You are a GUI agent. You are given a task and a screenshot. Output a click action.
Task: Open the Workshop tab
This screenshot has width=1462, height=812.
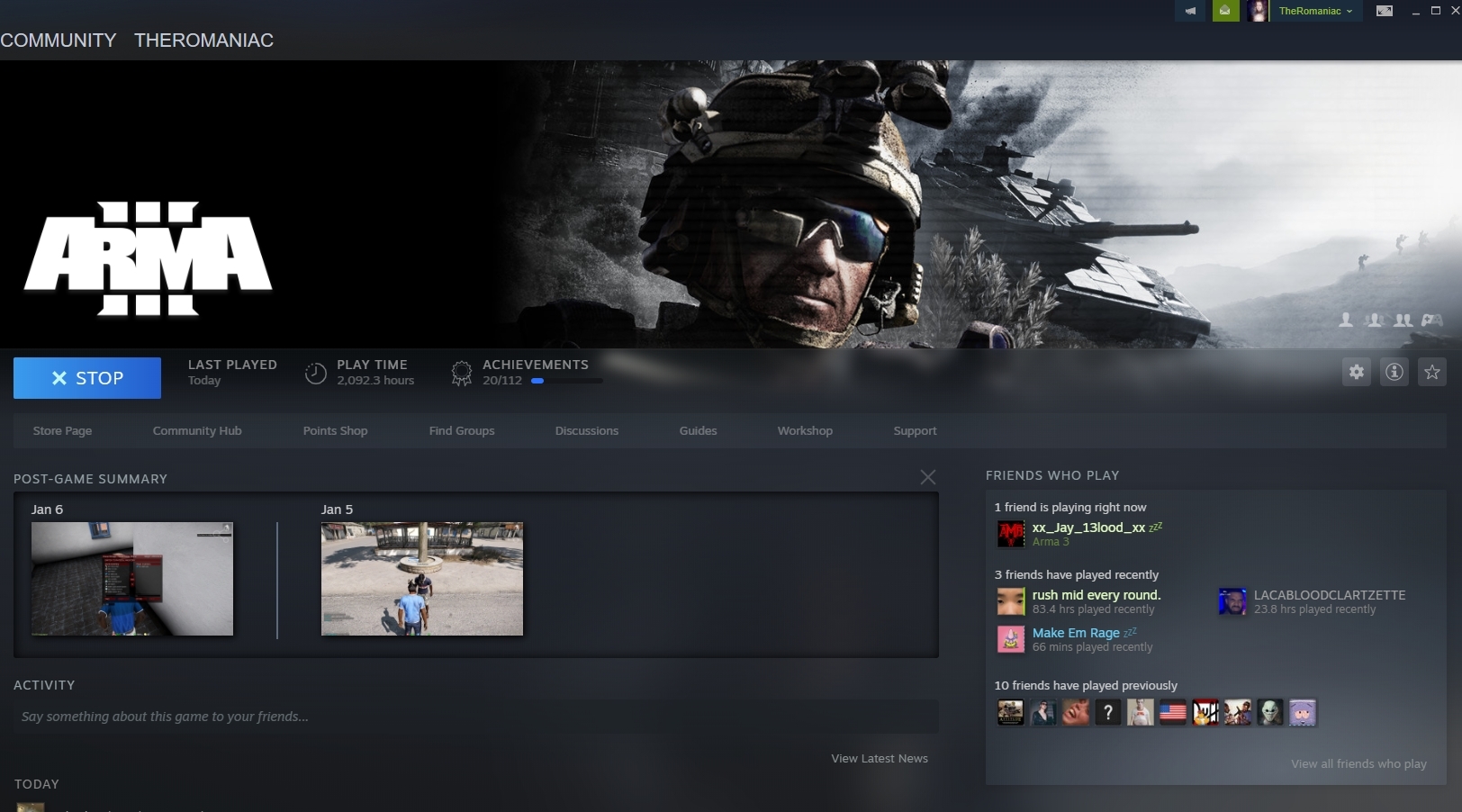pyautogui.click(x=805, y=430)
